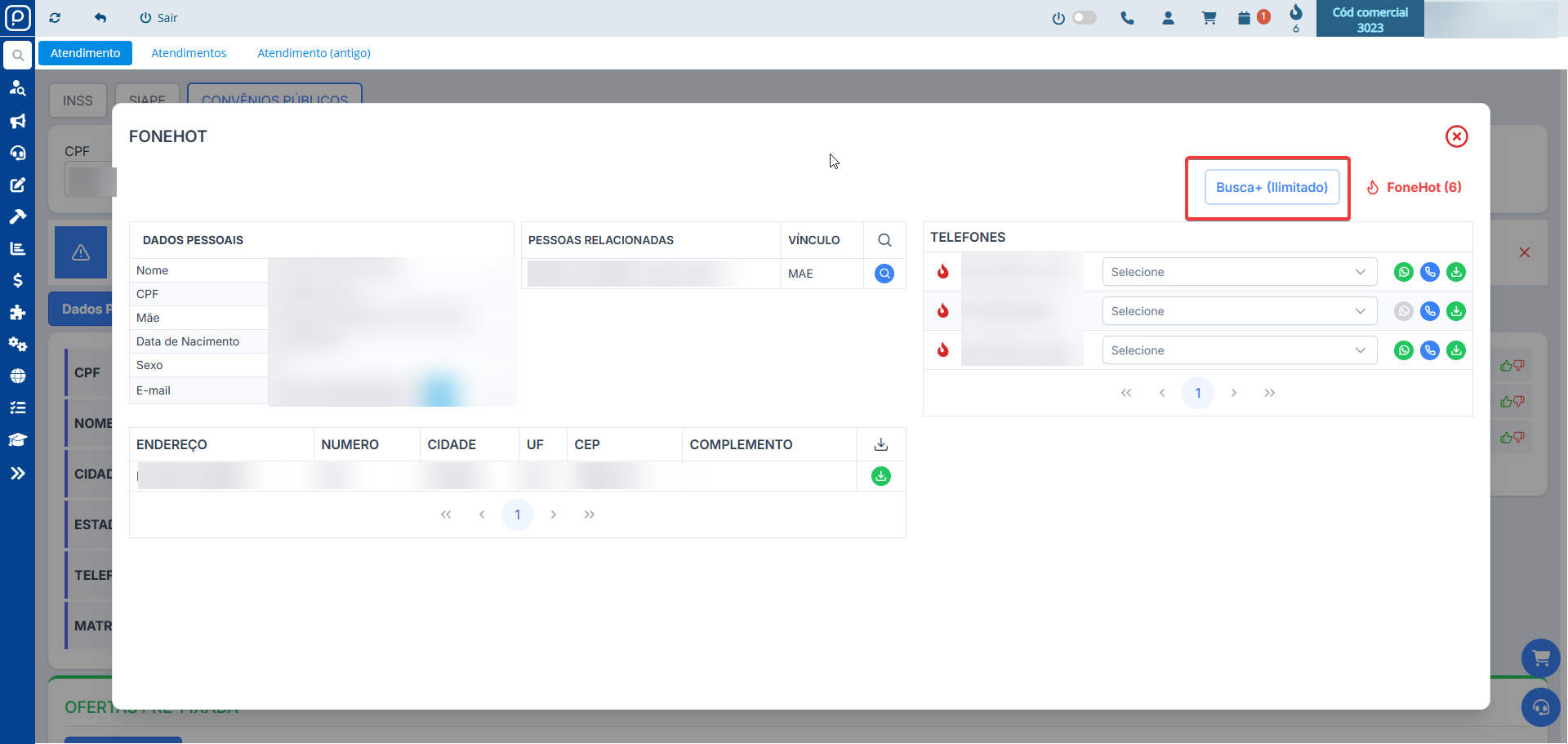This screenshot has width=1568, height=744.
Task: Click FoneHot (6) link
Action: pos(1414,187)
